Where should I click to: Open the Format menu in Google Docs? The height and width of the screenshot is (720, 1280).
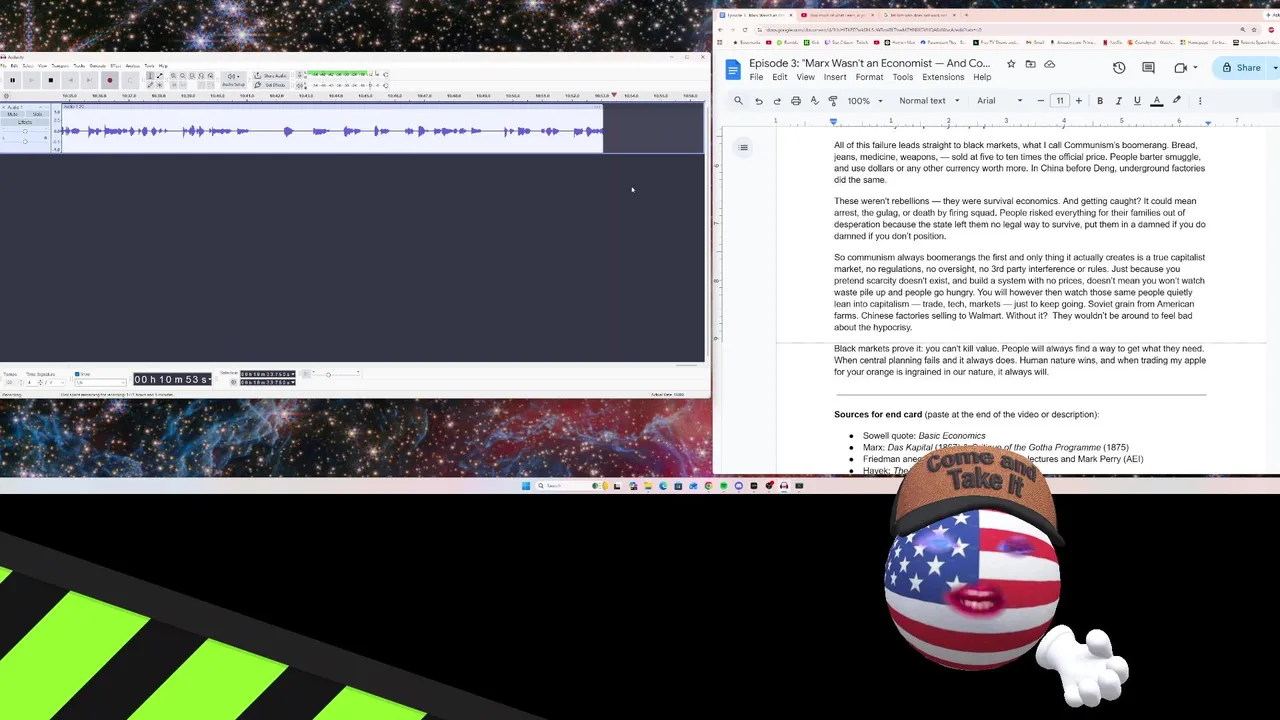pos(869,77)
